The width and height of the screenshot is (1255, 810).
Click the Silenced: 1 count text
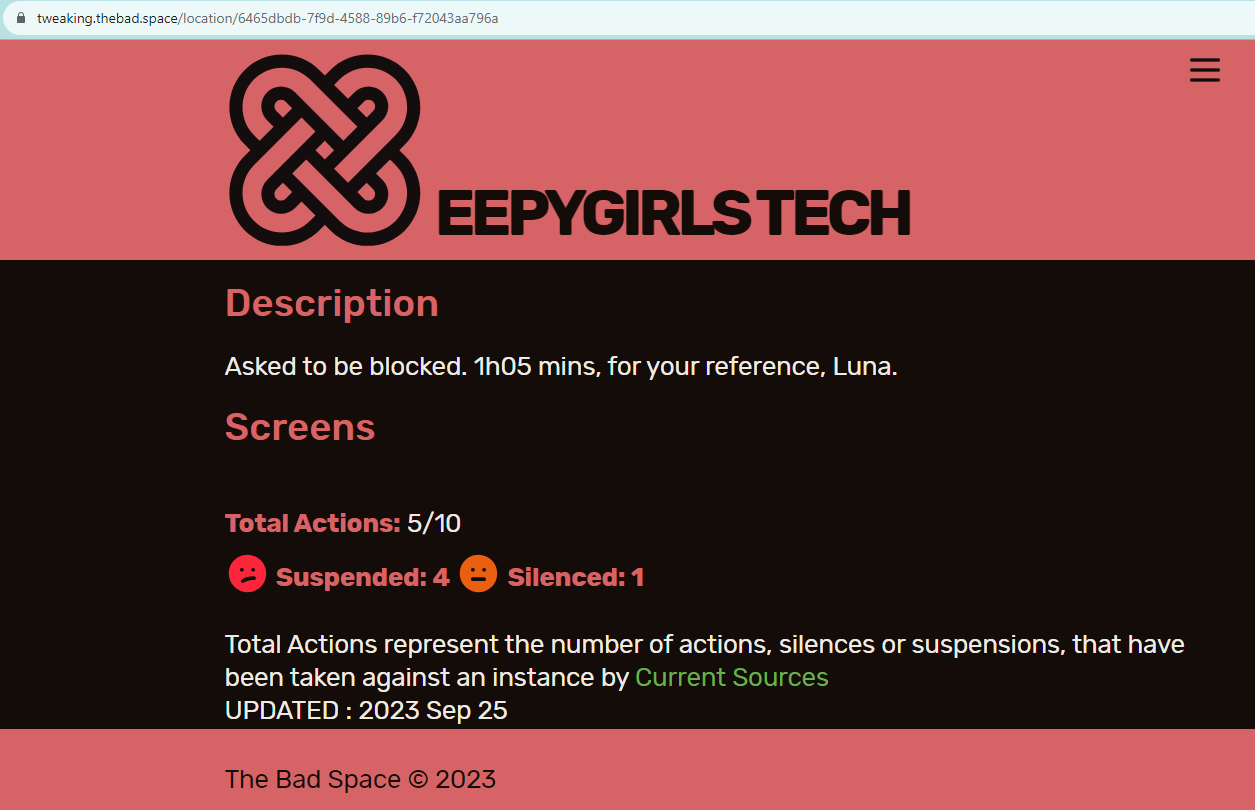[576, 577]
